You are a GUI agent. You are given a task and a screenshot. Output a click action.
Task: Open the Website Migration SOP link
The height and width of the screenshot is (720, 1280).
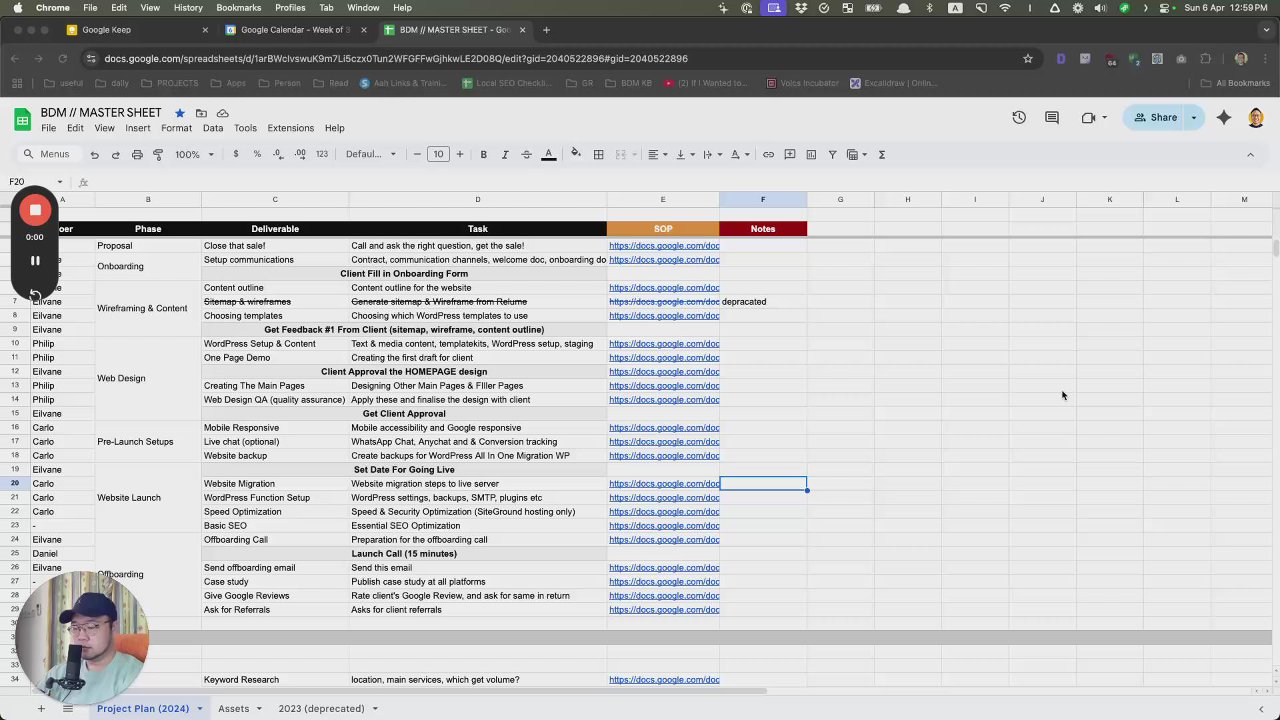663,484
